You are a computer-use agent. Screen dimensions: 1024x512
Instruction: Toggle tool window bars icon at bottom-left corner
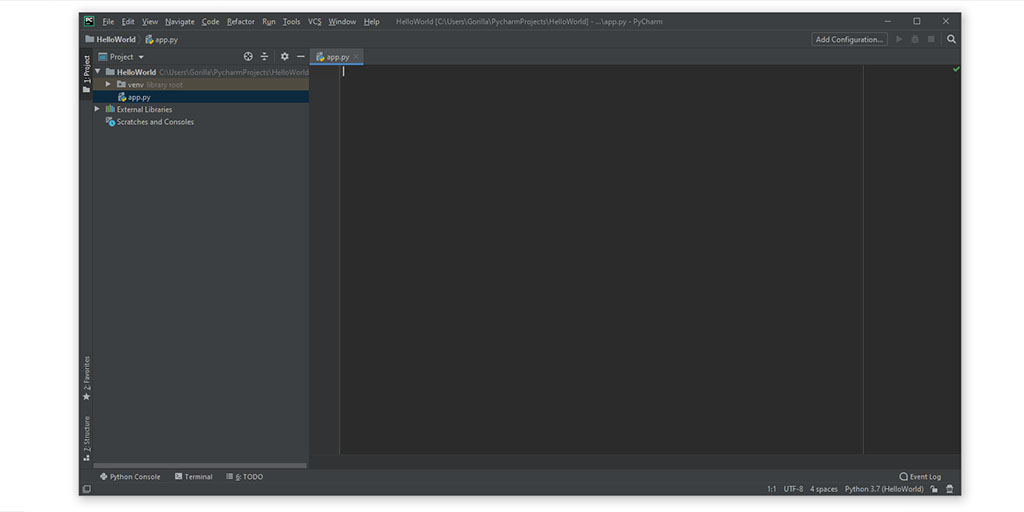86,489
